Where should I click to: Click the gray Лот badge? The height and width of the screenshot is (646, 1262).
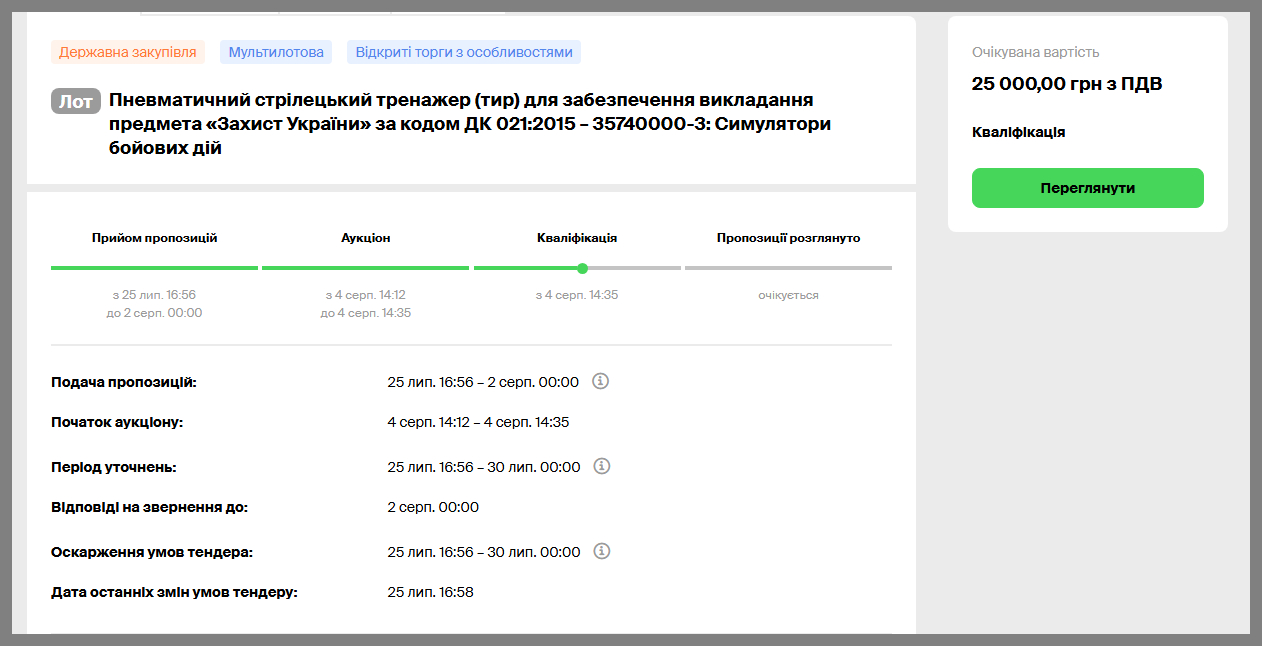(76, 101)
